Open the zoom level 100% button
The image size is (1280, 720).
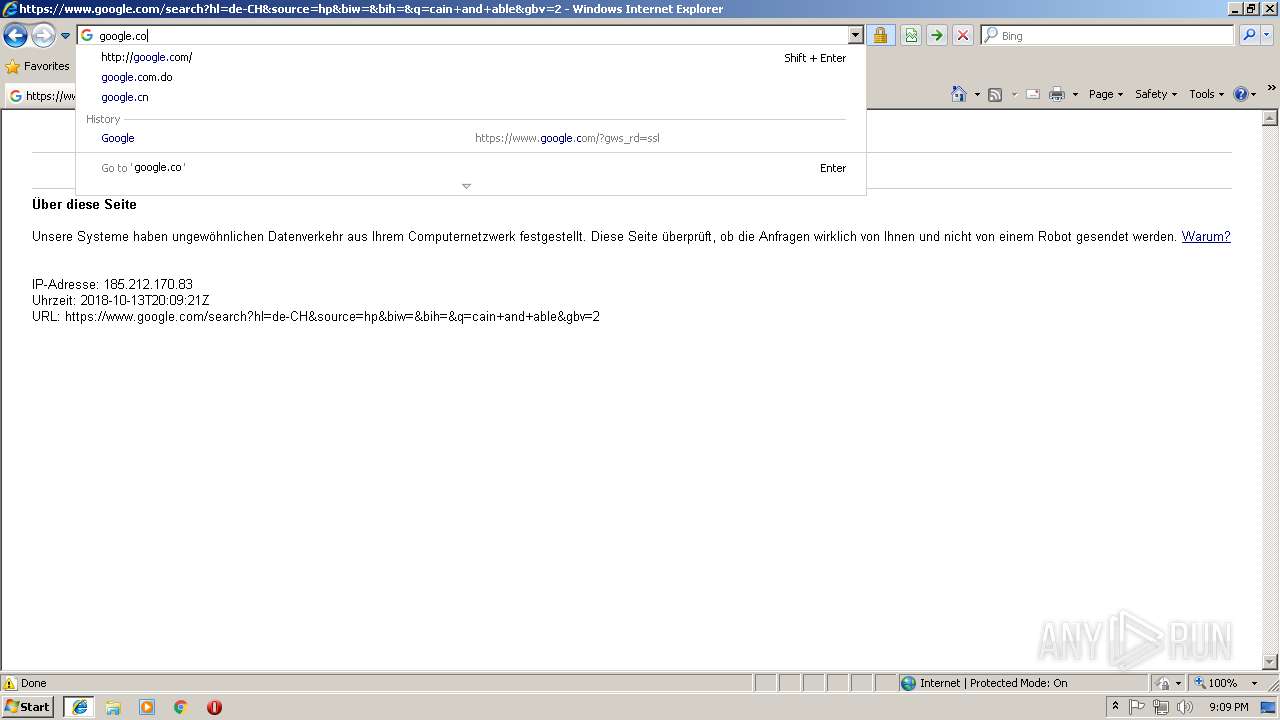tap(1216, 683)
